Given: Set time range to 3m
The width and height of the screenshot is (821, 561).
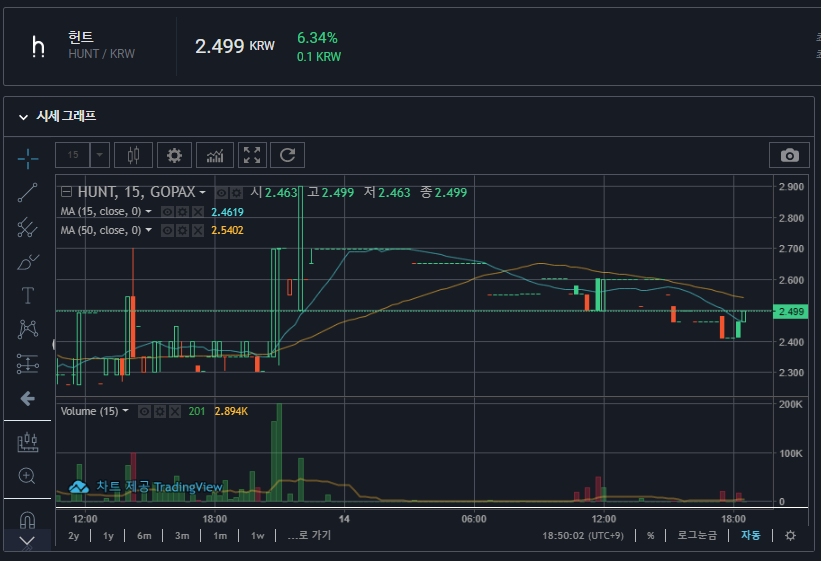Looking at the screenshot, I should click(182, 536).
